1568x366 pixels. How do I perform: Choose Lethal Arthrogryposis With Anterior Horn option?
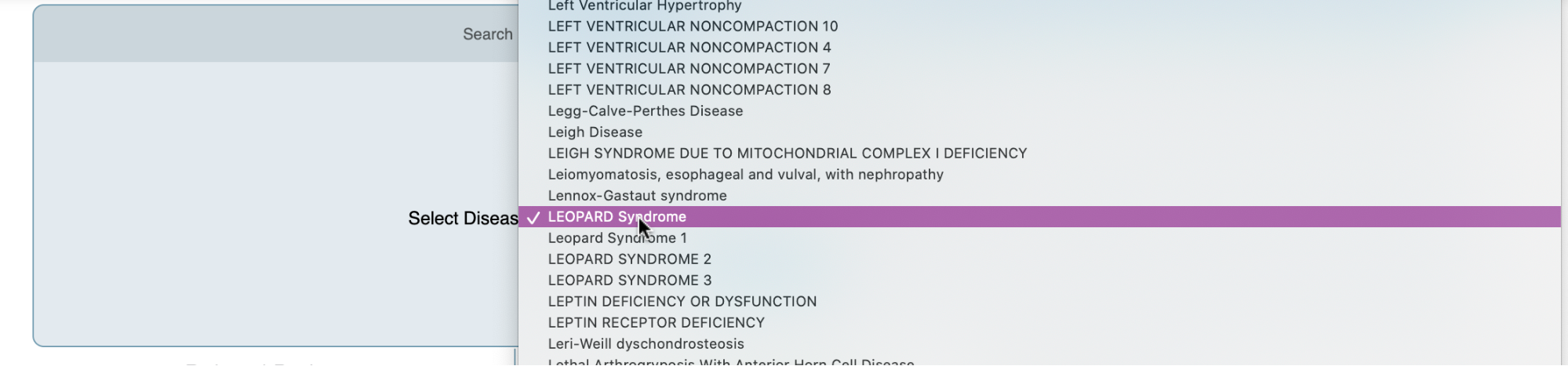pyautogui.click(x=1039, y=361)
